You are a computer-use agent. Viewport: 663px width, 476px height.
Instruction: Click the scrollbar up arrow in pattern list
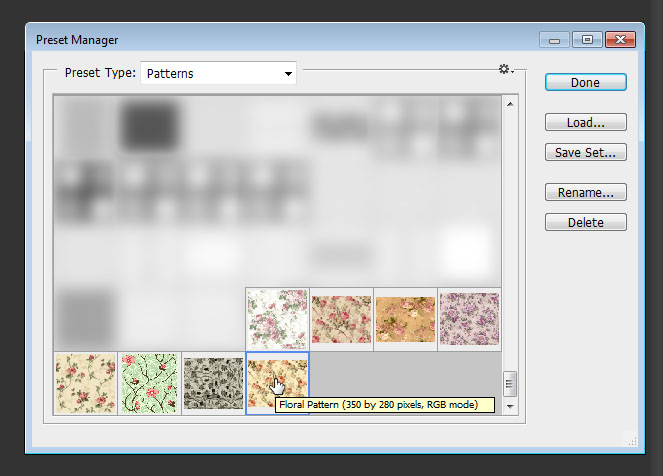(510, 104)
